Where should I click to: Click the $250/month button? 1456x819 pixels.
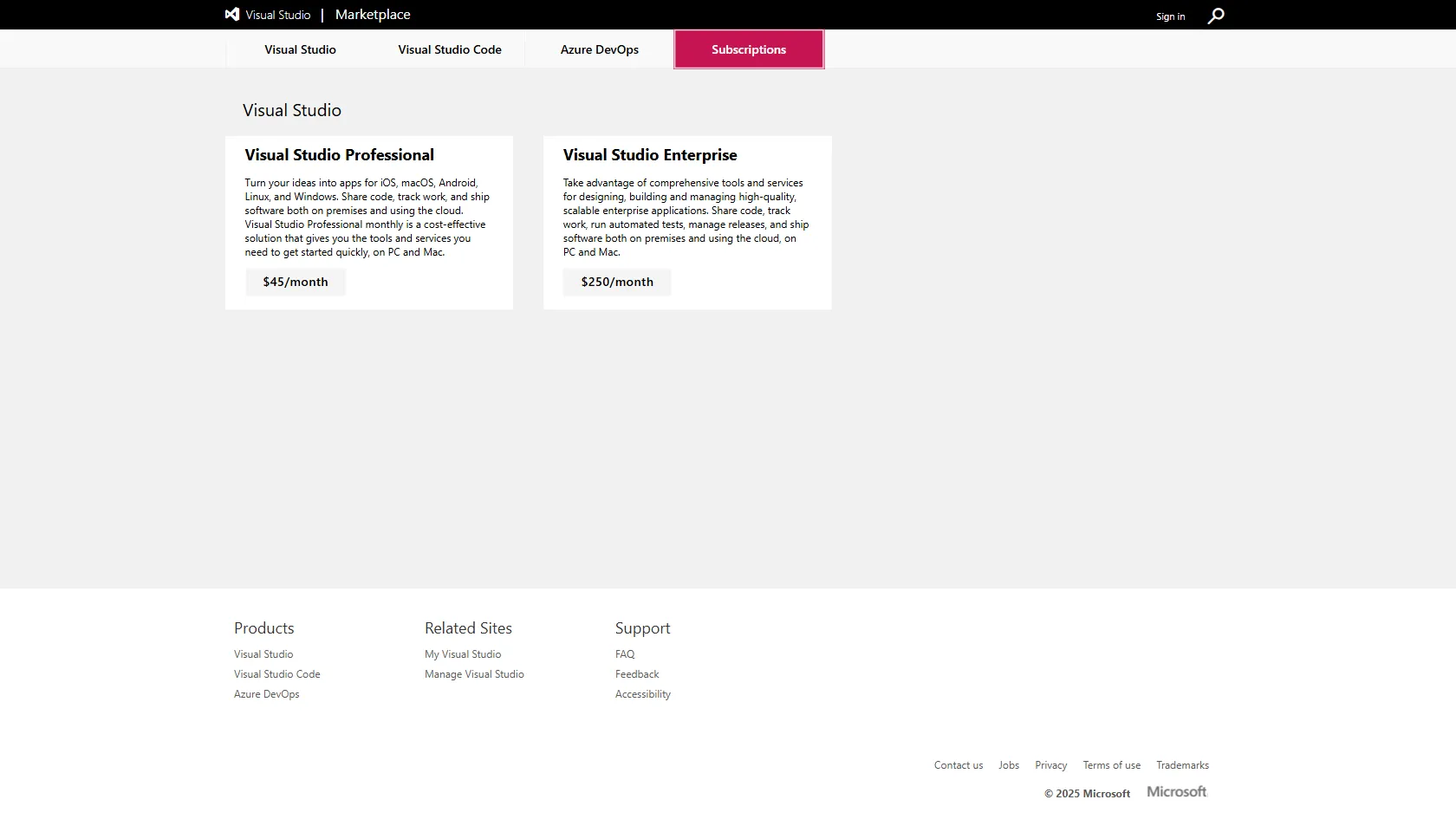[617, 283]
